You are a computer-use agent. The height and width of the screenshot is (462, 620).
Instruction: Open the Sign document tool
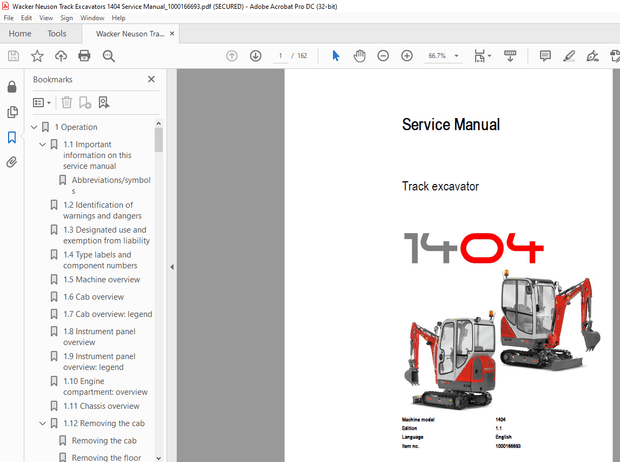[x=592, y=56]
